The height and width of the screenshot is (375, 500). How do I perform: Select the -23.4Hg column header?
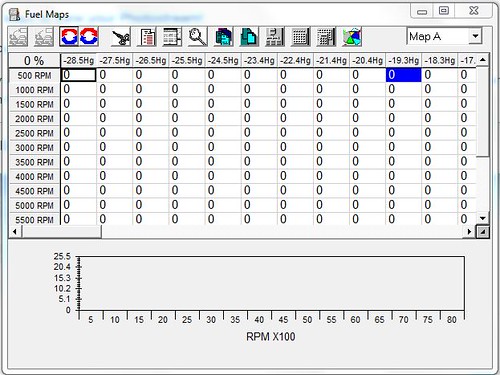pyautogui.click(x=259, y=61)
